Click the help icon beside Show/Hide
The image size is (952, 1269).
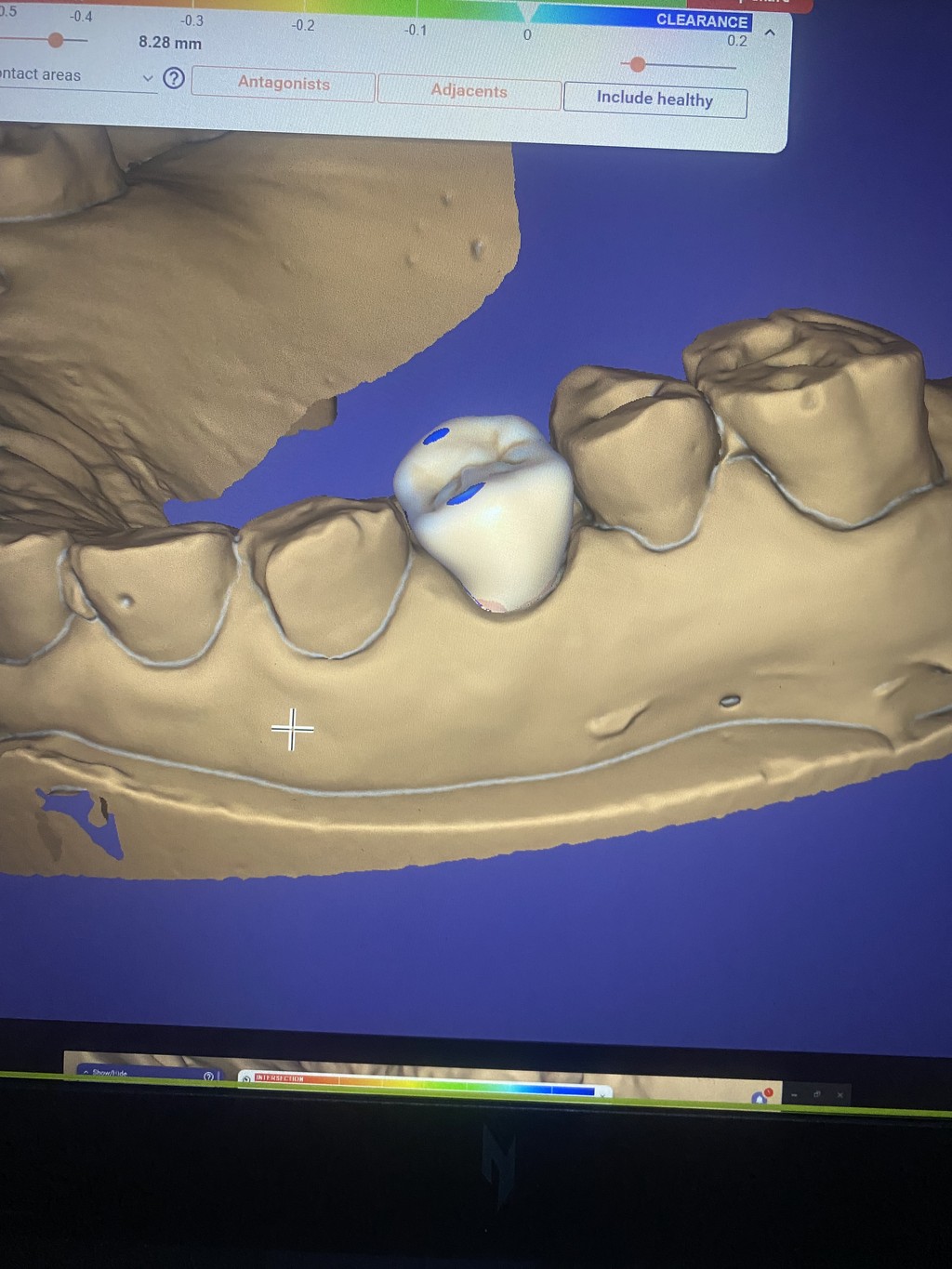pyautogui.click(x=208, y=1077)
